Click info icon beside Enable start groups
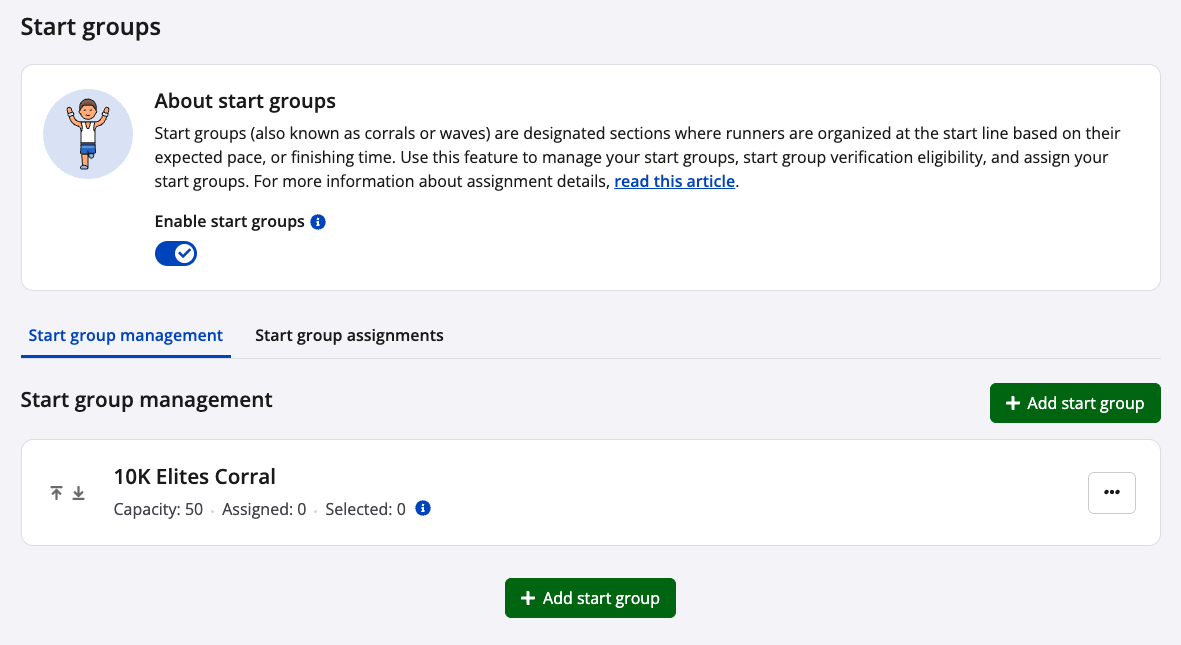This screenshot has width=1181, height=645. 318,222
